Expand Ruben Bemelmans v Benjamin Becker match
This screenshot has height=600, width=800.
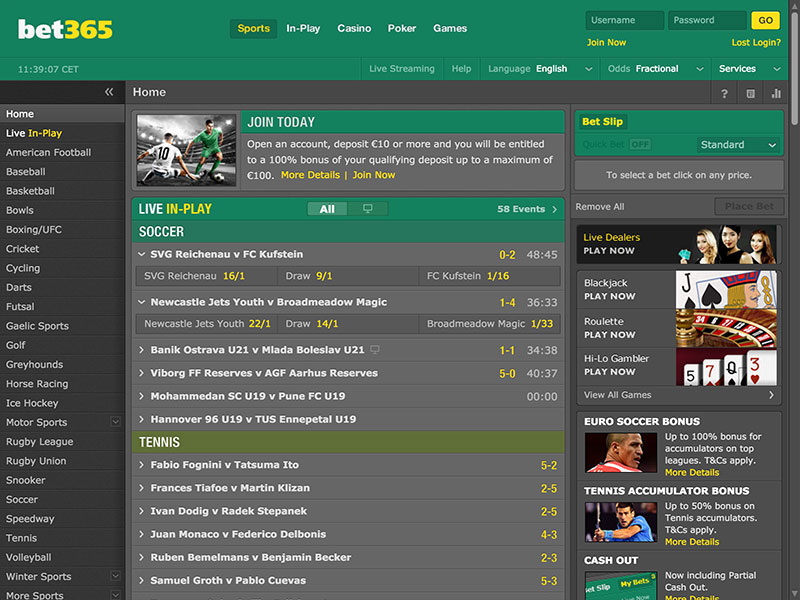point(141,557)
